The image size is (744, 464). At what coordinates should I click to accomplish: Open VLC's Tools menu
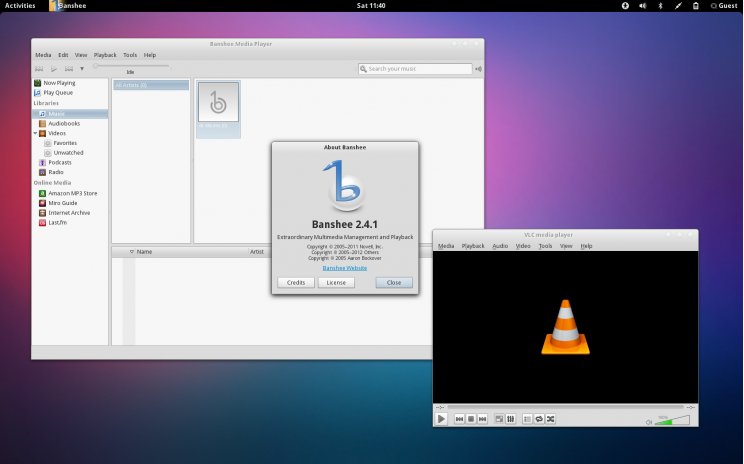(x=545, y=246)
